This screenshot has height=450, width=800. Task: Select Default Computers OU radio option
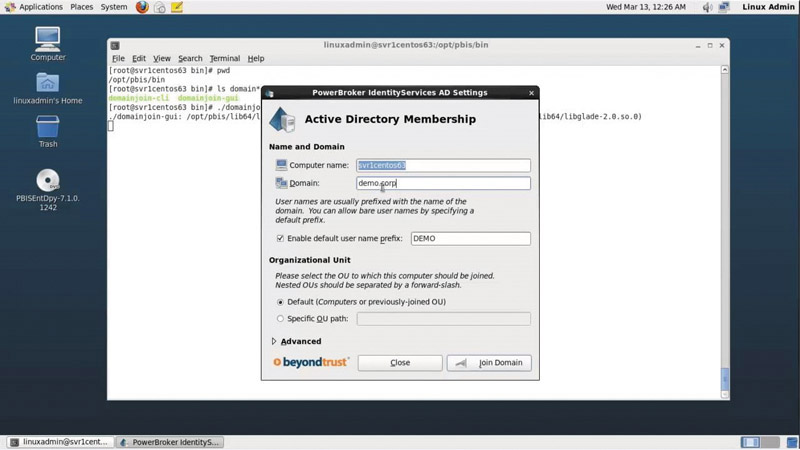click(280, 302)
